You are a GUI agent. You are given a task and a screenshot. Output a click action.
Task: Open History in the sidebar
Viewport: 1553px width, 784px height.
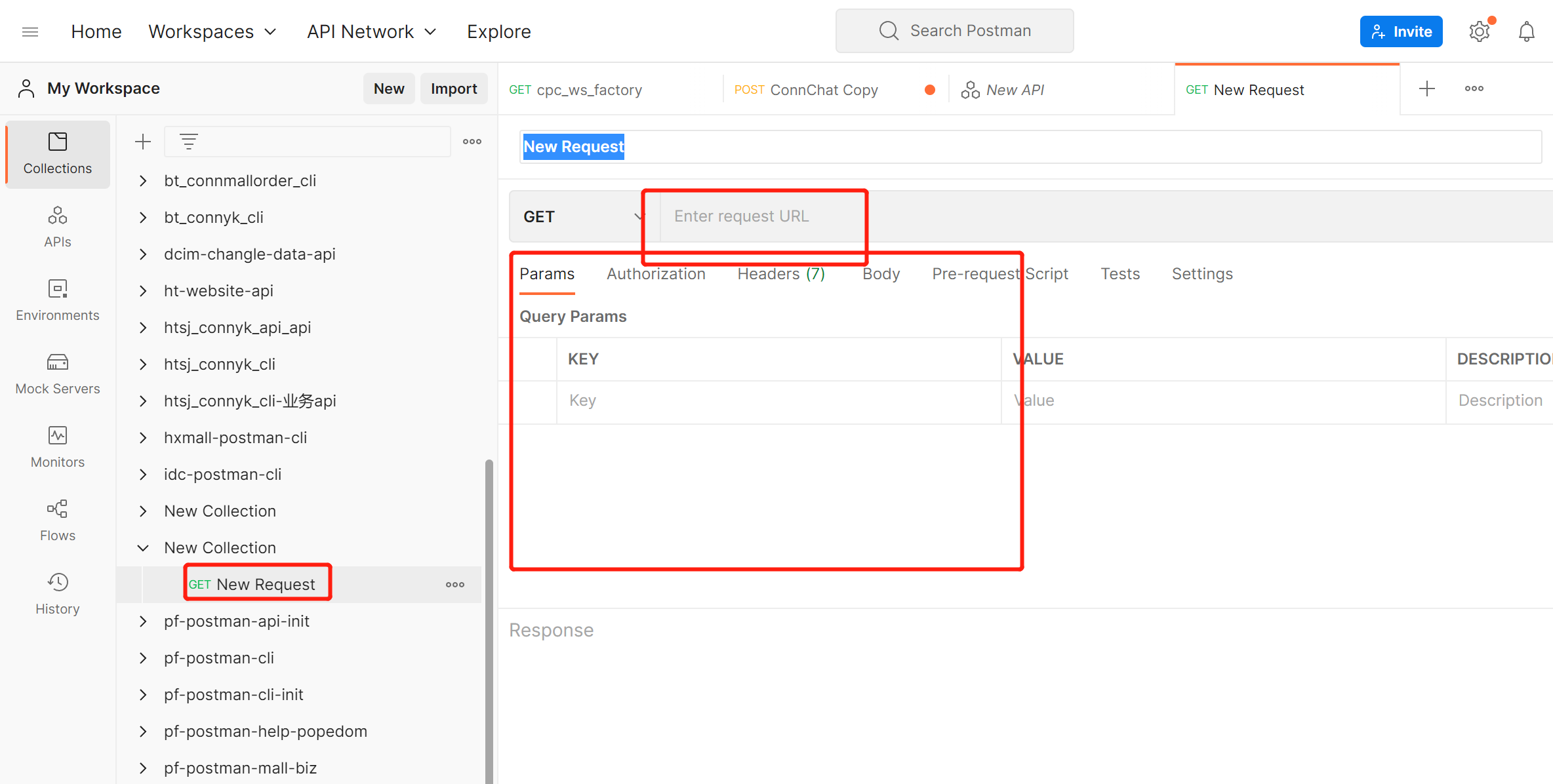(x=58, y=594)
